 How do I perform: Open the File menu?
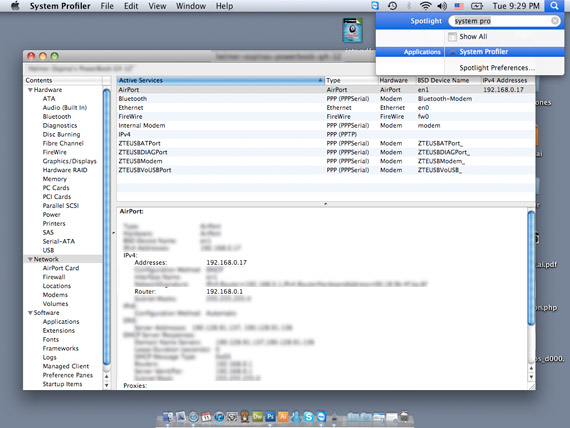pos(107,6)
